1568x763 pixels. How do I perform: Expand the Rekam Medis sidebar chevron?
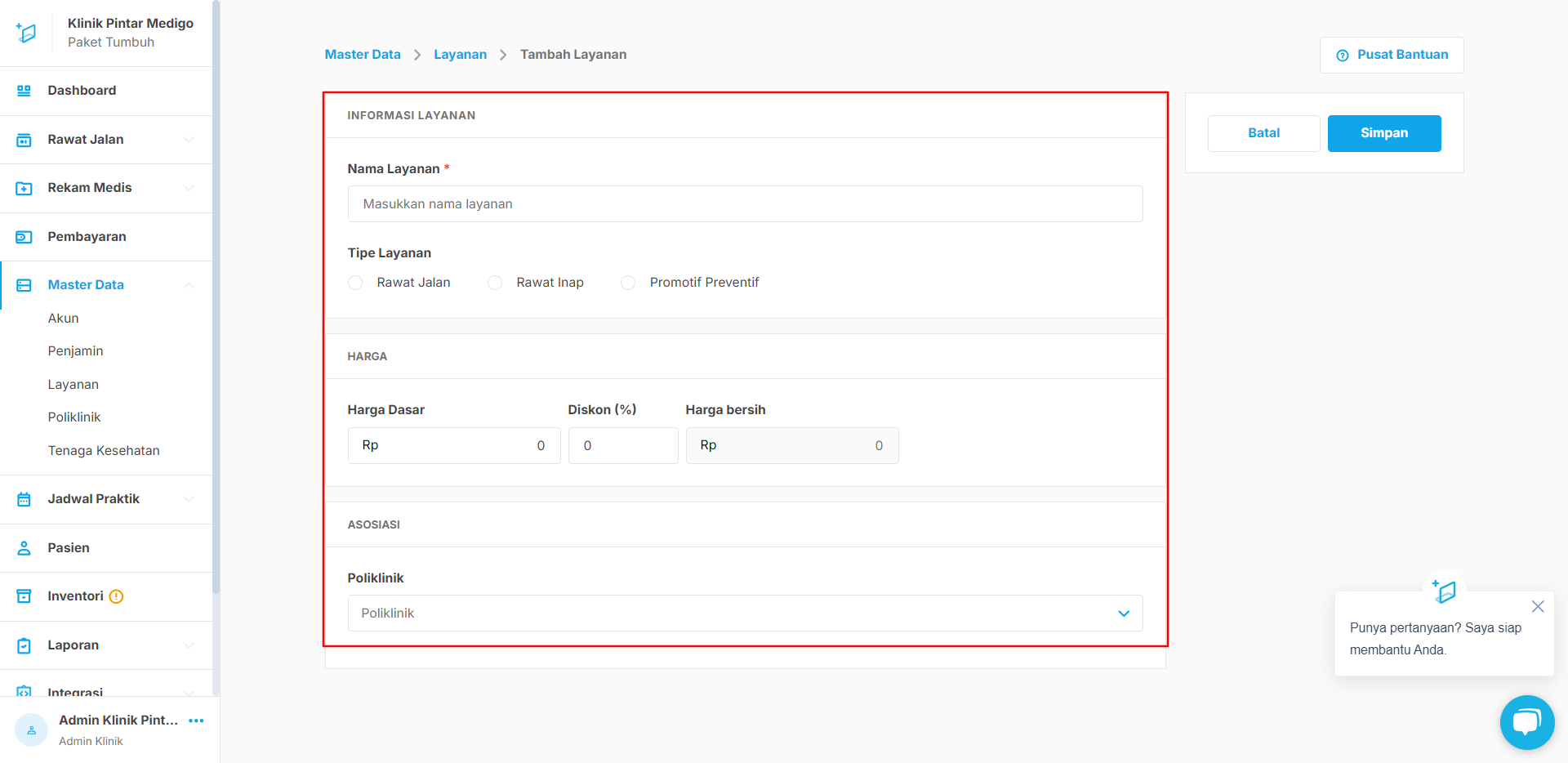(189, 188)
